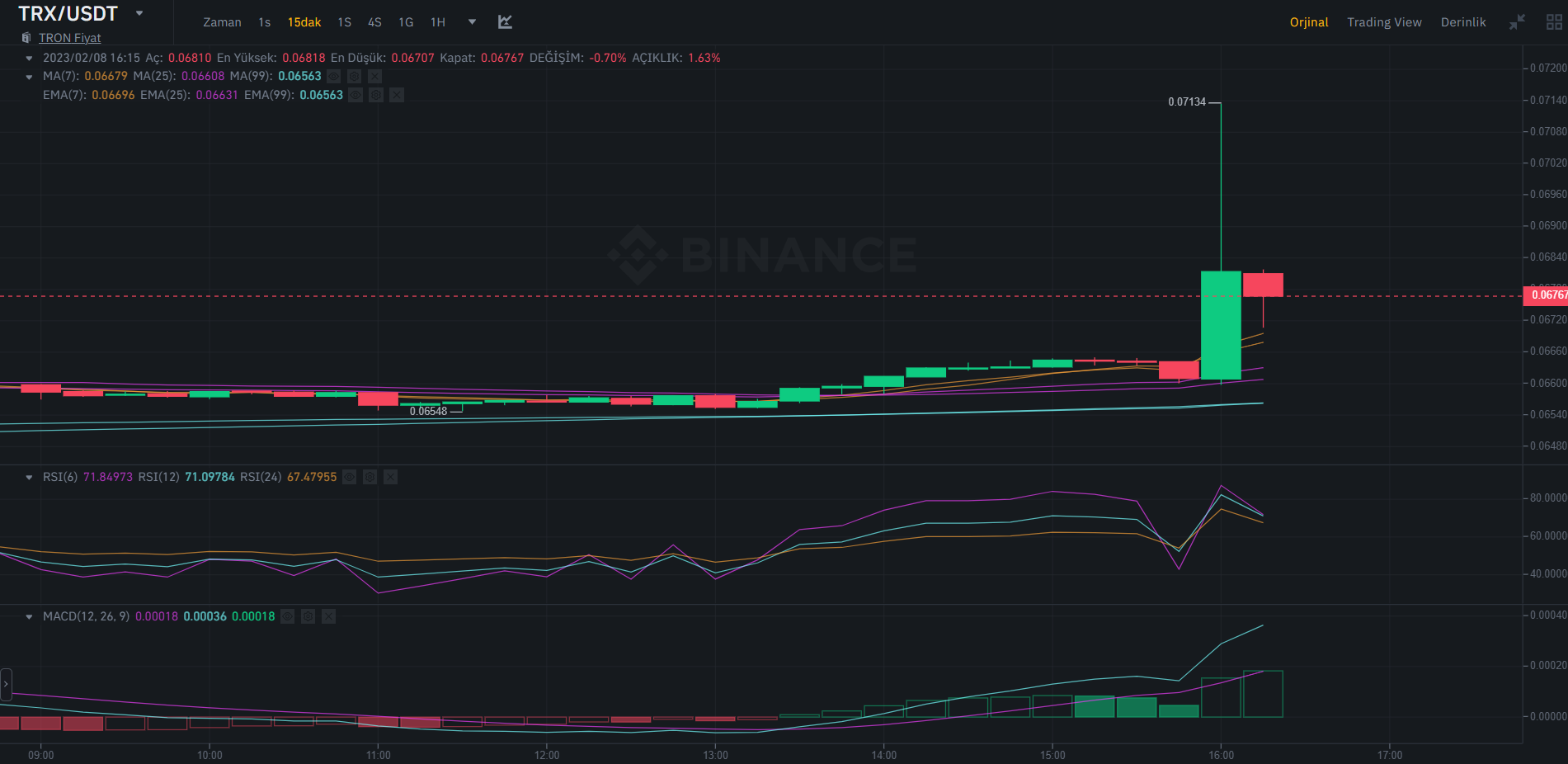Collapse the RSI indicator pane
Screen dimensions: 1568x764
pyautogui.click(x=29, y=477)
